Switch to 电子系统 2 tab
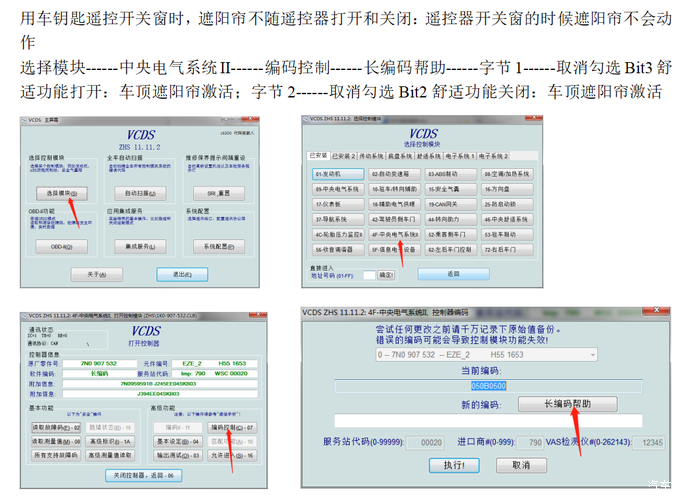Viewport: 700px width, 497px height. pyautogui.click(x=493, y=156)
